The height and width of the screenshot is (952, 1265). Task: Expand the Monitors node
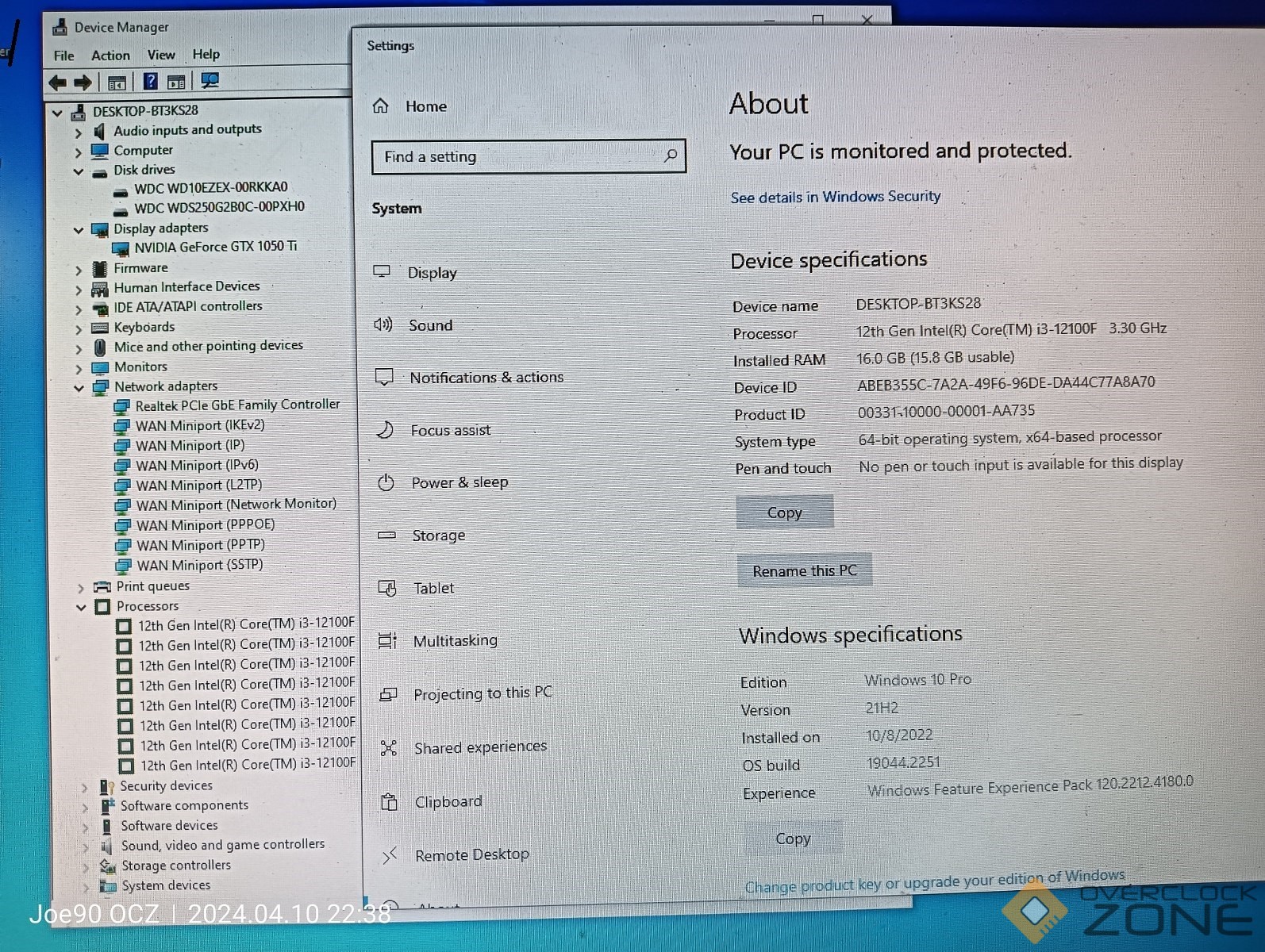click(78, 368)
